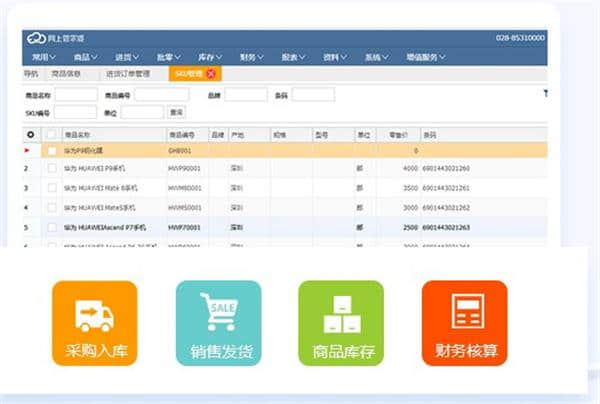Viewport: 600px width, 404px height.
Task: Click the 商品名称 input field
Action: click(x=76, y=95)
